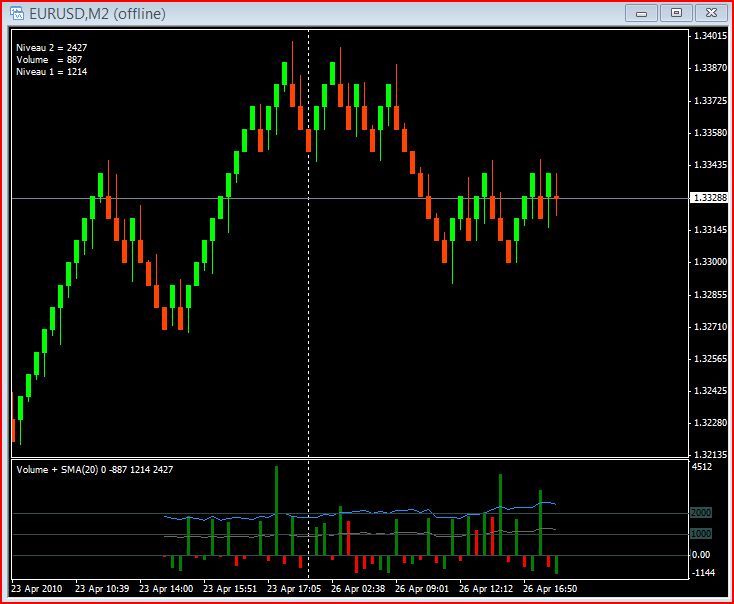Minimize the EURUSD,M2 chart window
This screenshot has width=734, height=604.
coord(641,13)
